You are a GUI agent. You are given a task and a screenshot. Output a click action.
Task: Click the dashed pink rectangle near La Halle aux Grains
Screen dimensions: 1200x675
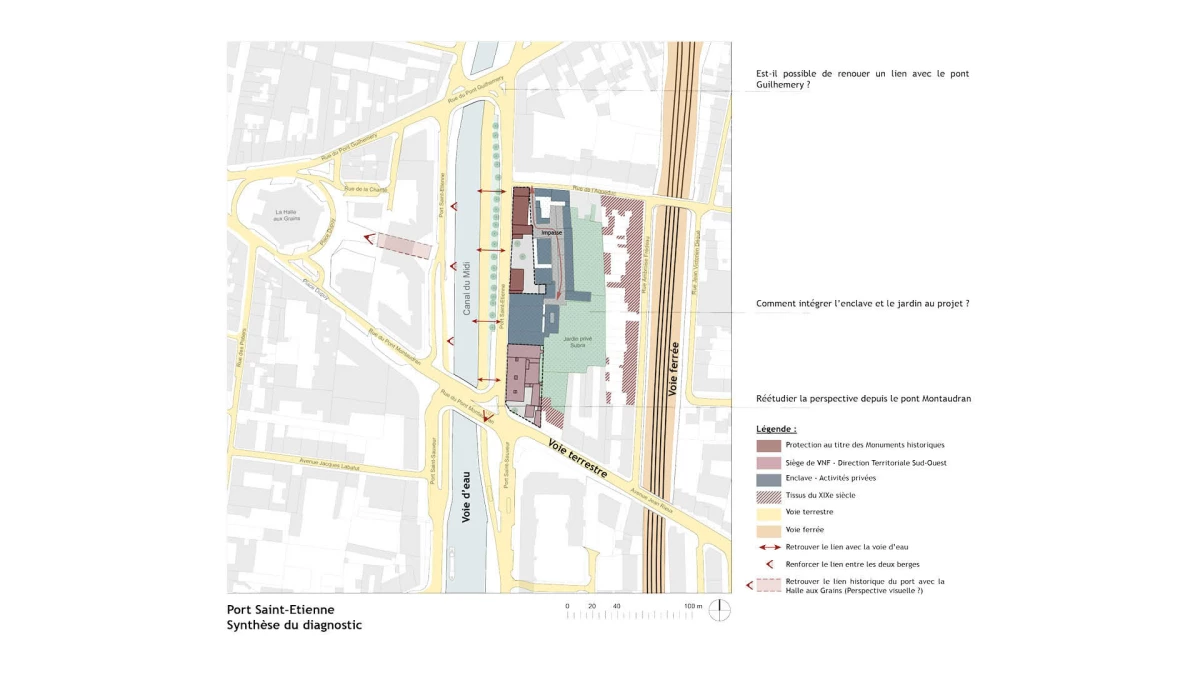[404, 245]
